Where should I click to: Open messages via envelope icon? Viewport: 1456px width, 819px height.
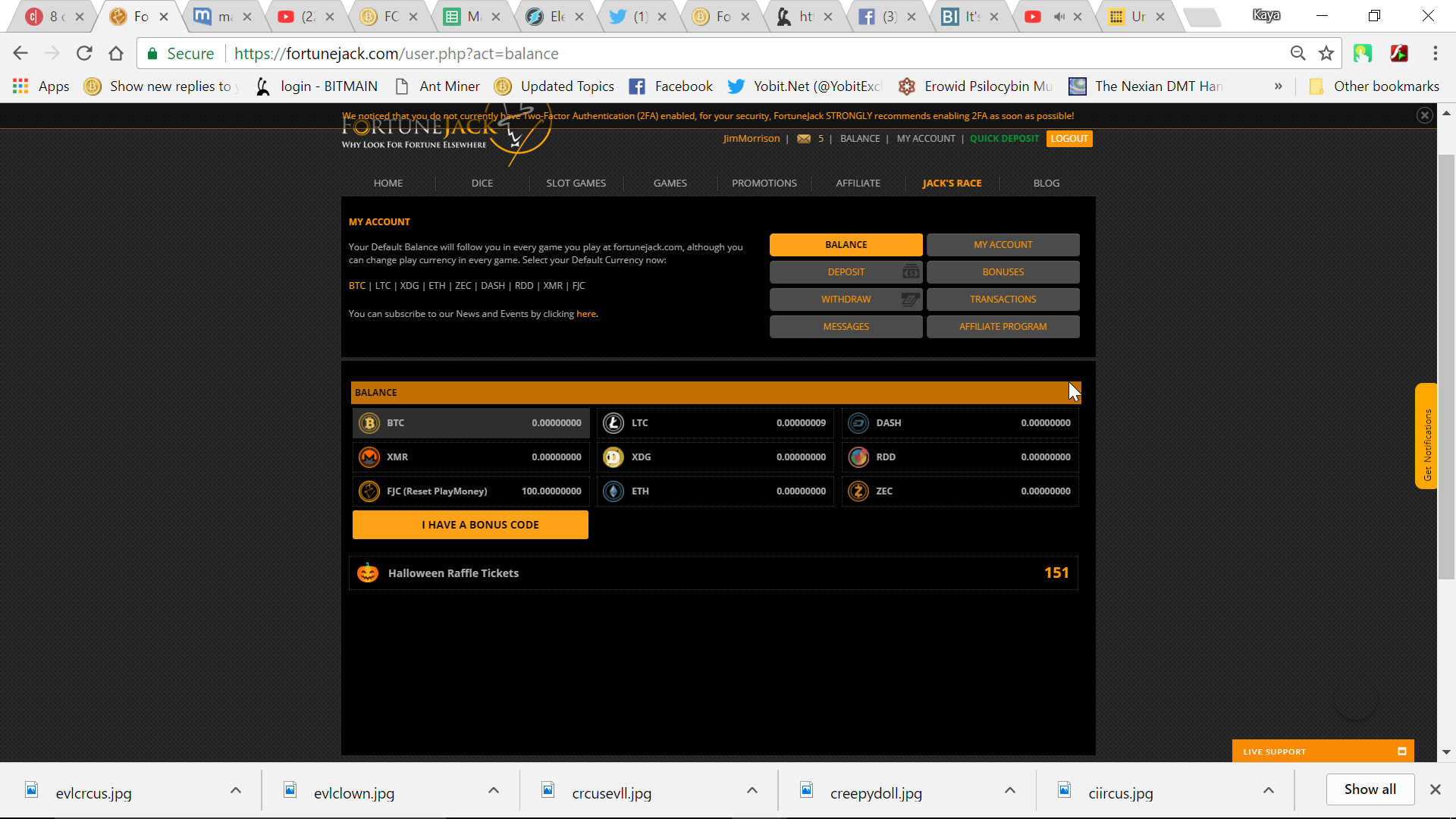pos(804,139)
